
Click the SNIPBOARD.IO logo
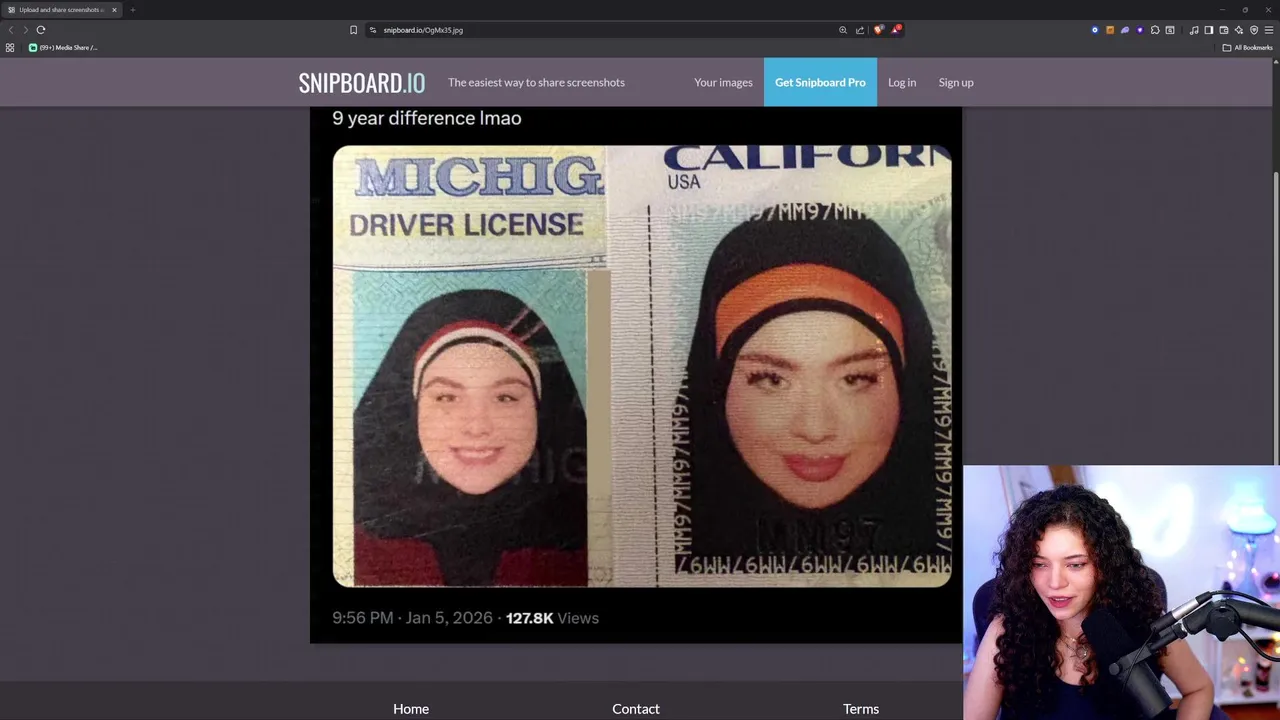pyautogui.click(x=362, y=82)
